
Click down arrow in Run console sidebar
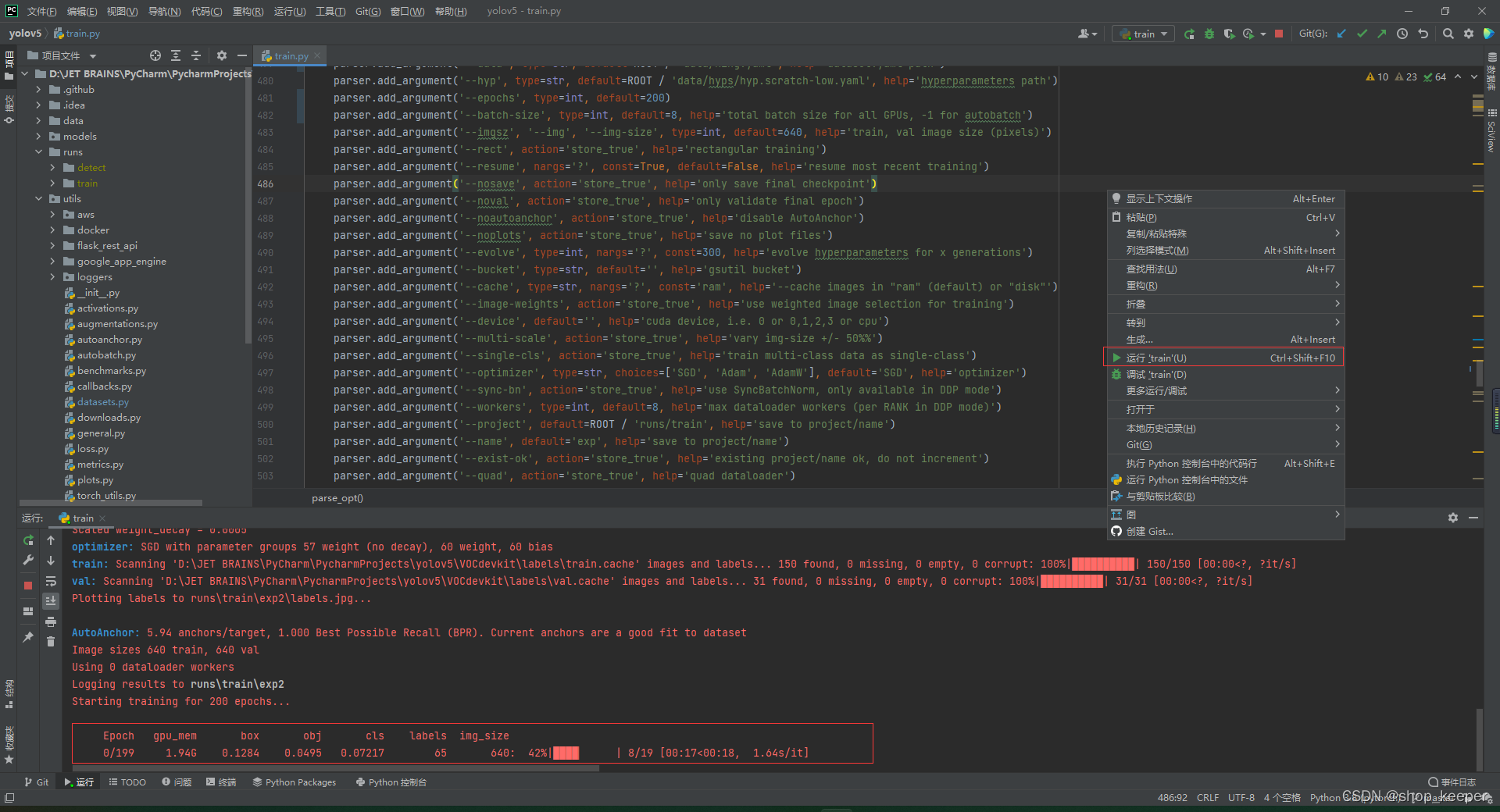click(51, 561)
